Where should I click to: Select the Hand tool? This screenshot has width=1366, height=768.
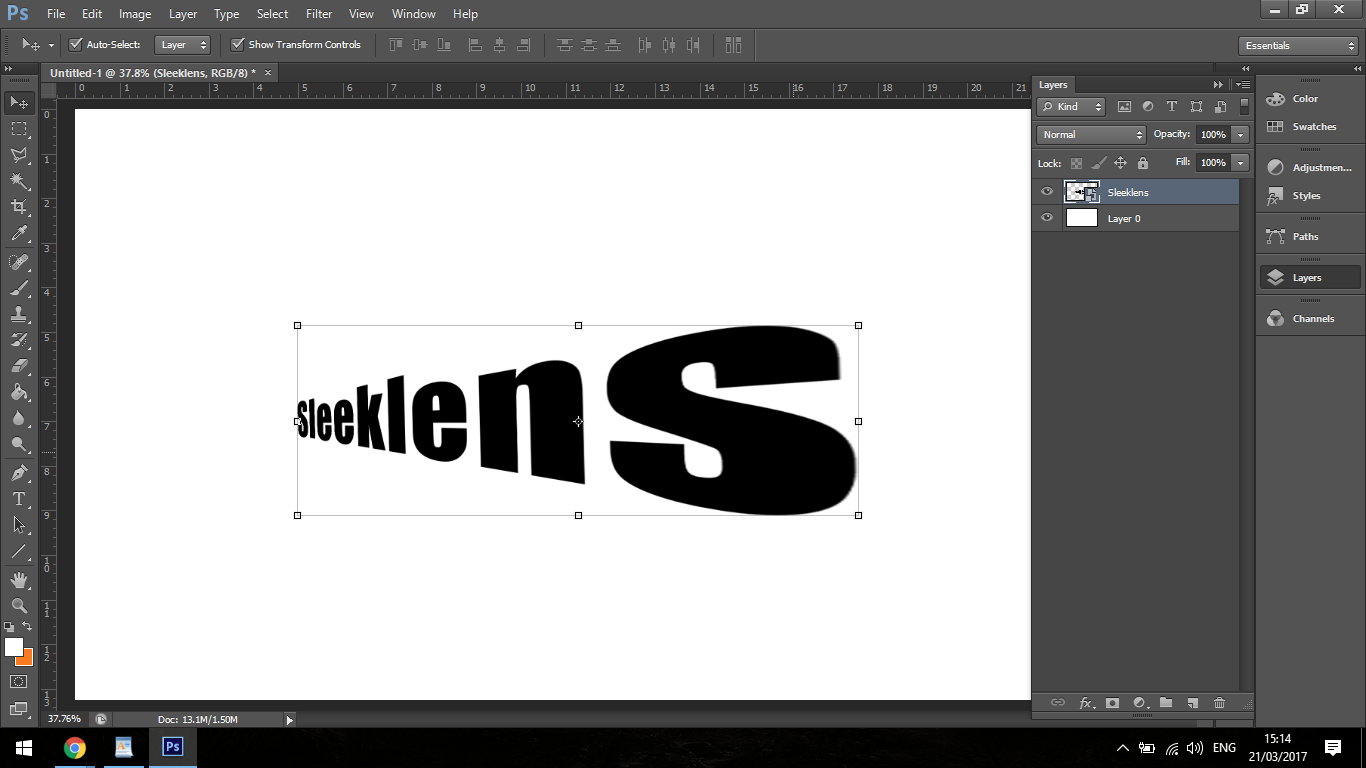coord(19,580)
